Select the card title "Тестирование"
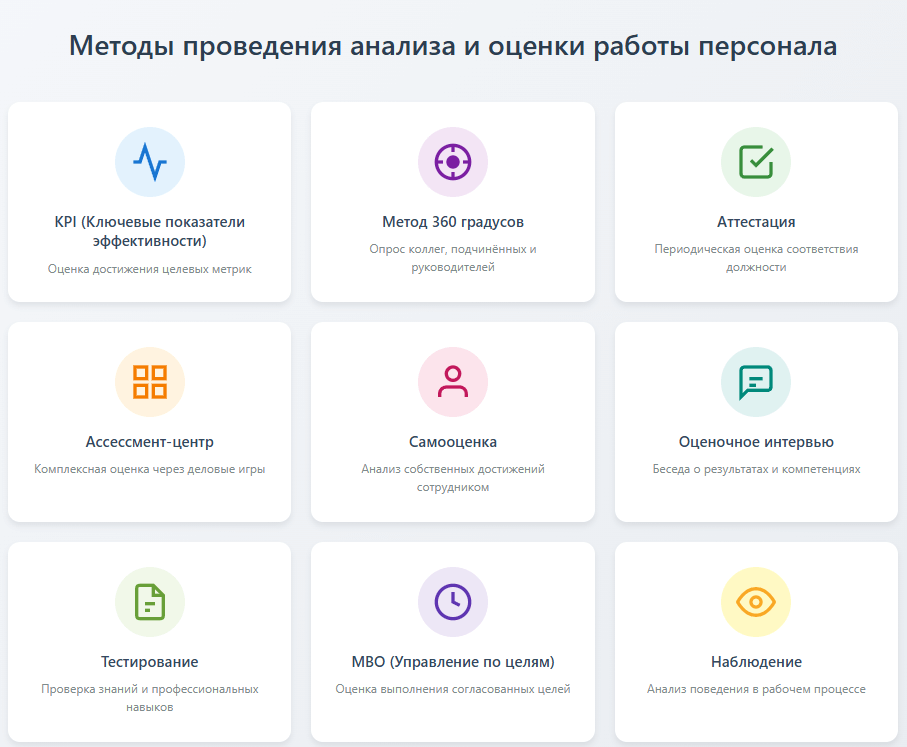907x747 pixels. coord(150,661)
